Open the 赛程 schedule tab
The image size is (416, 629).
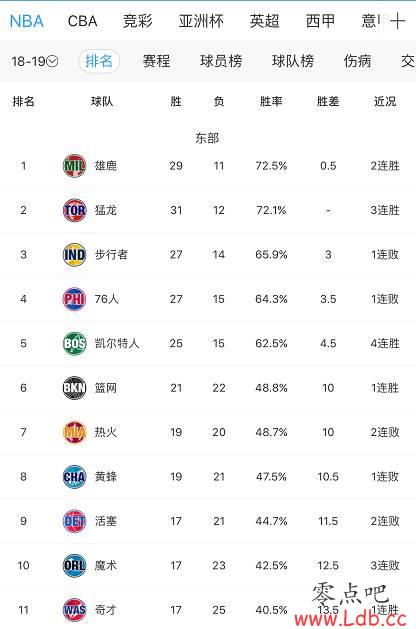(x=156, y=61)
